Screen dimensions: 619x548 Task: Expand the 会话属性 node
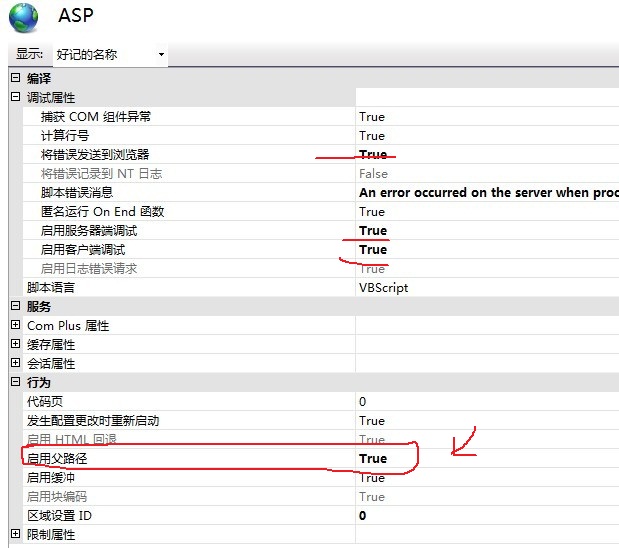coord(15,364)
